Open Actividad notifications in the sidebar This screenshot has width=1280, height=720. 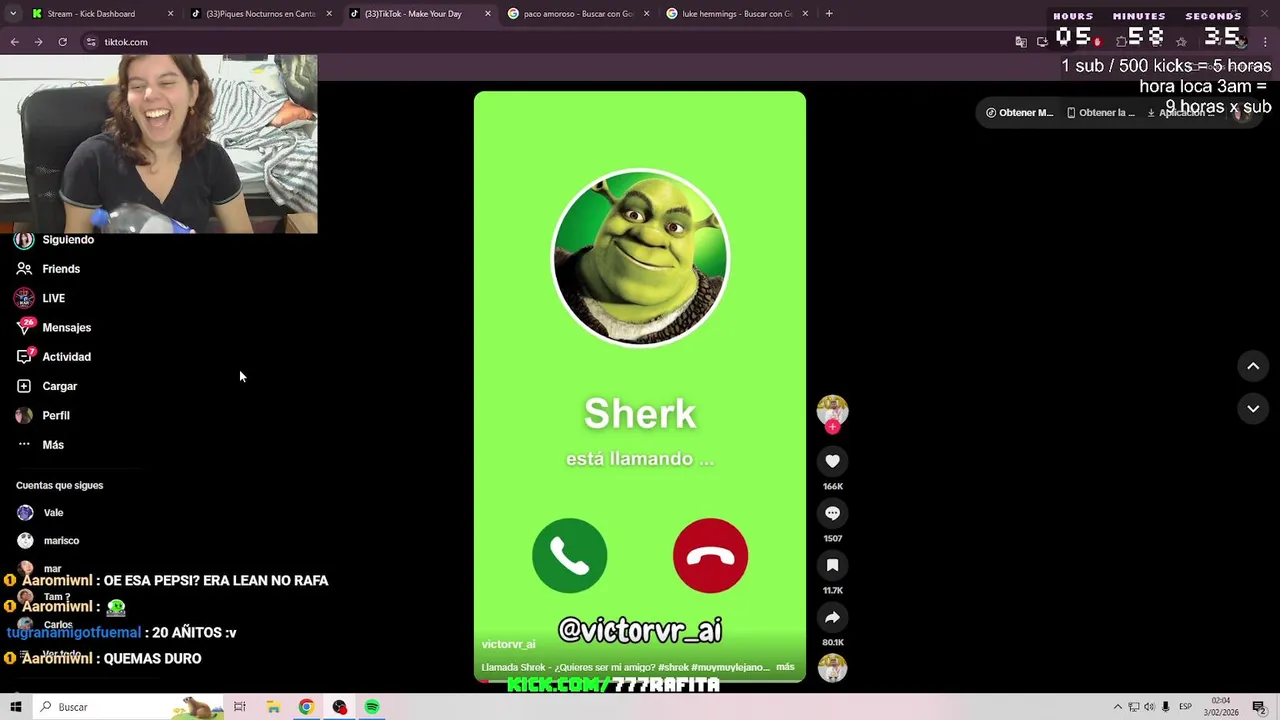(53, 357)
